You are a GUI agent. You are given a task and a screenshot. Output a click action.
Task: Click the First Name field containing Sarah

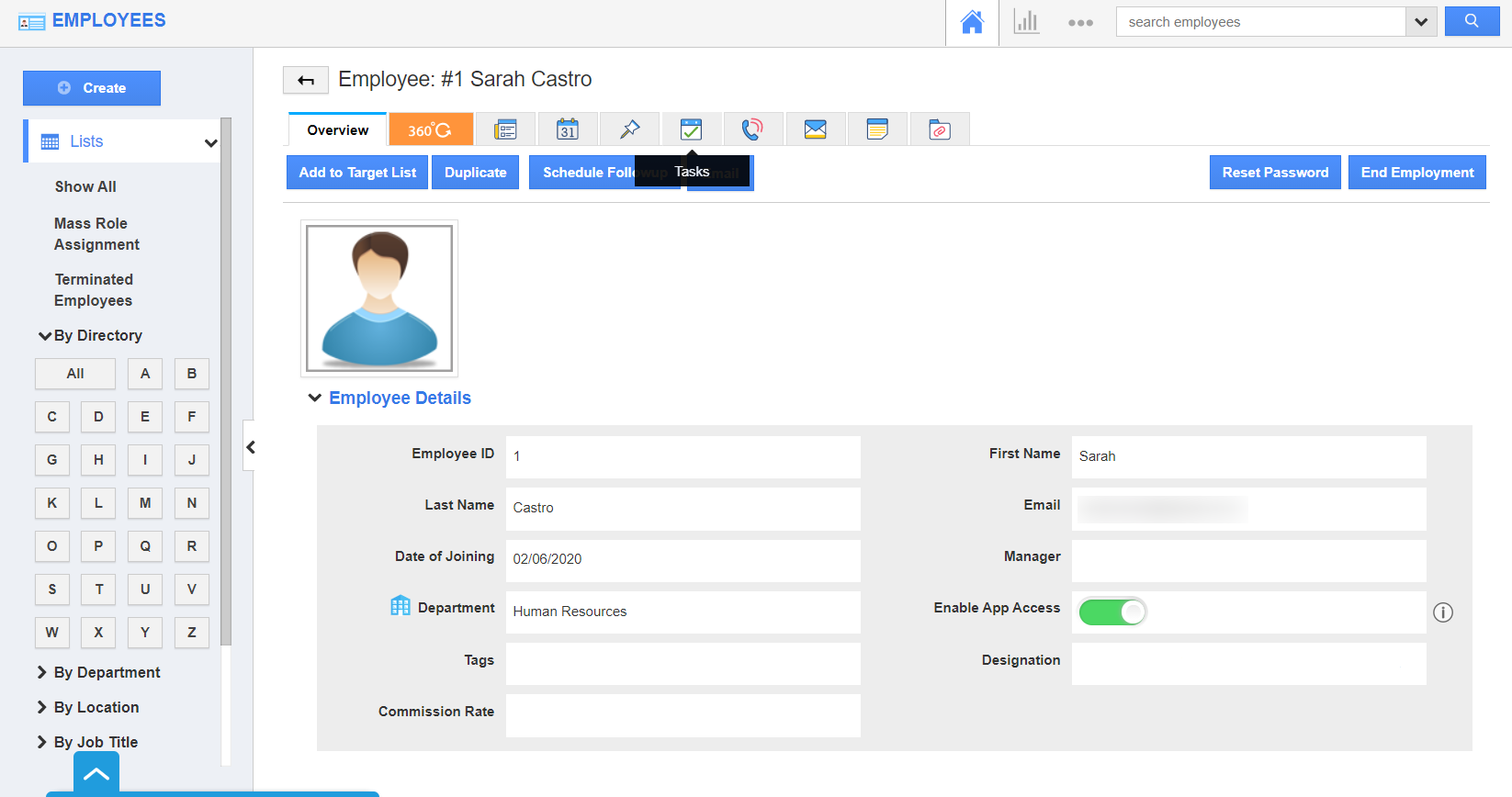(1248, 457)
